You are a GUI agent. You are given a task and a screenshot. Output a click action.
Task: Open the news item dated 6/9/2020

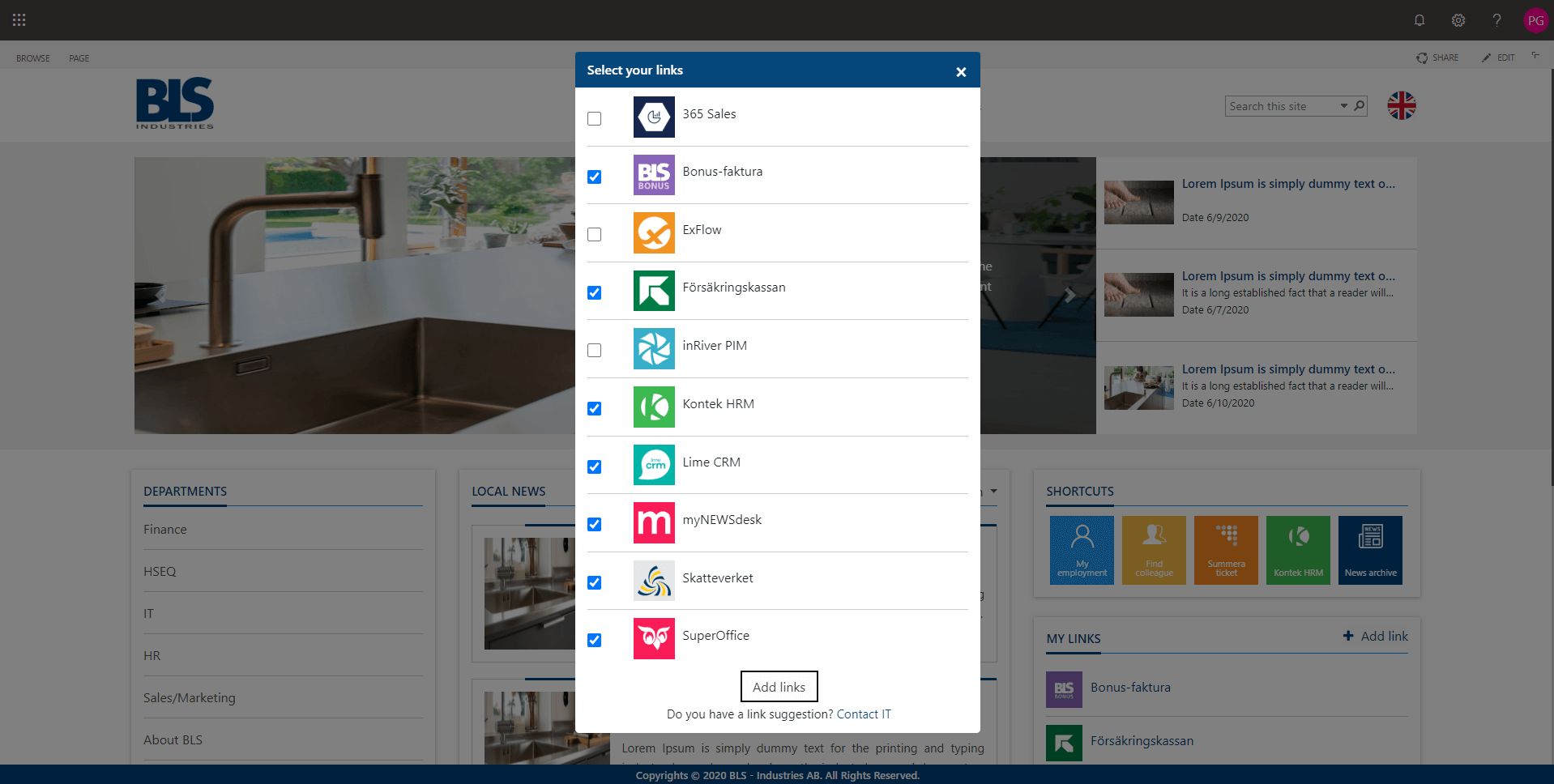point(1257,202)
